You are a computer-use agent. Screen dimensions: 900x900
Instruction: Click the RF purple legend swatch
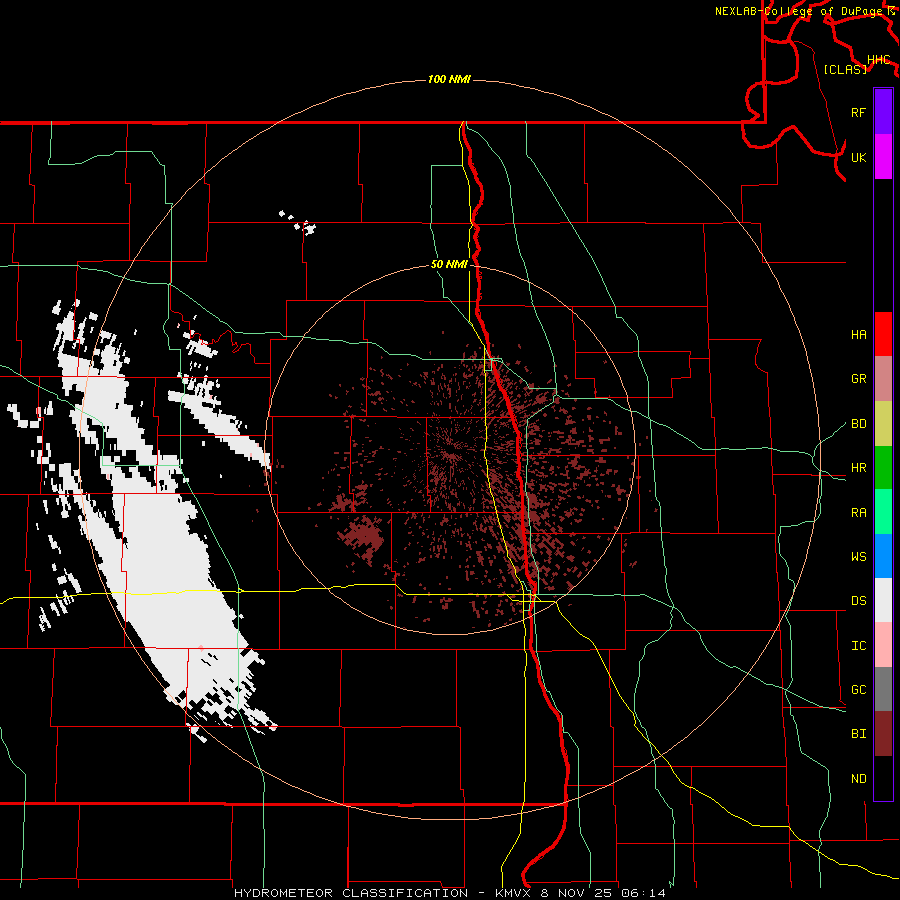[x=883, y=112]
